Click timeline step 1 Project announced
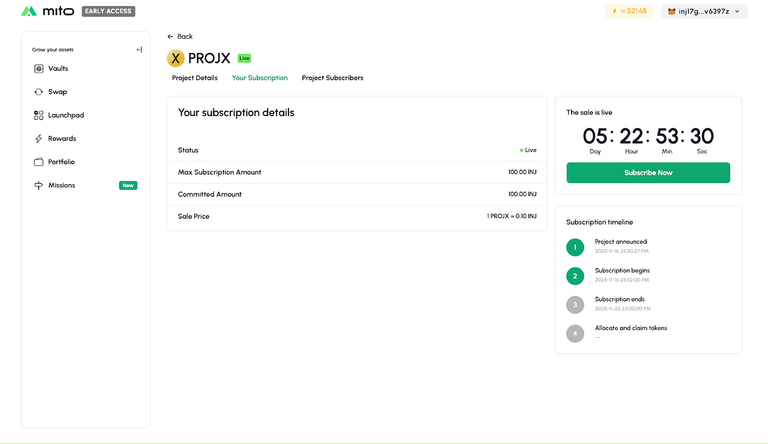The height and width of the screenshot is (444, 768). coord(575,247)
